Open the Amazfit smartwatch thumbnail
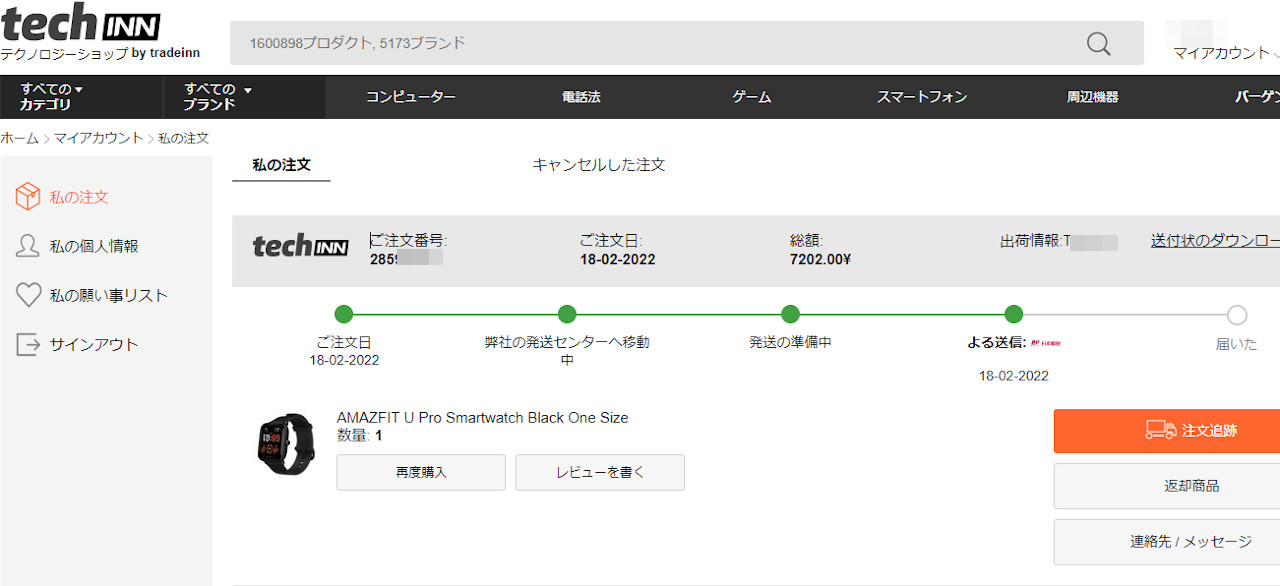 (x=286, y=444)
